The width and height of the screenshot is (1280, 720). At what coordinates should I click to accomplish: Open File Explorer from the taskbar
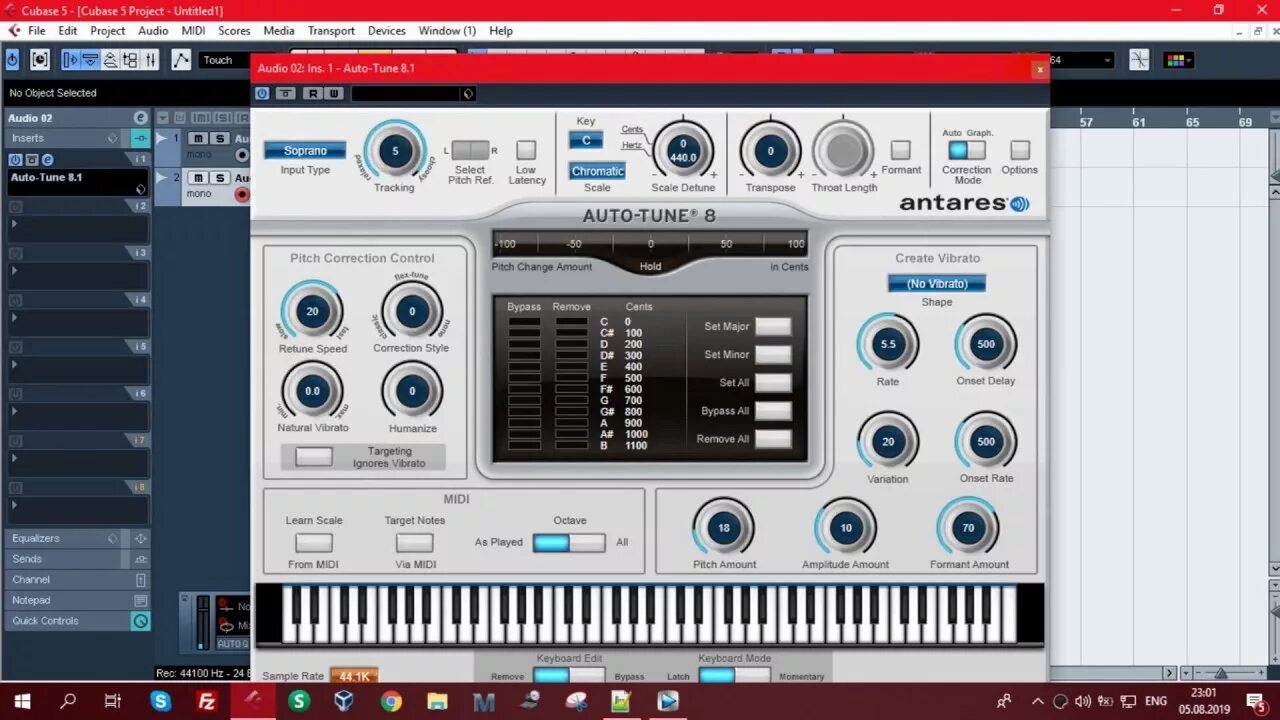437,701
